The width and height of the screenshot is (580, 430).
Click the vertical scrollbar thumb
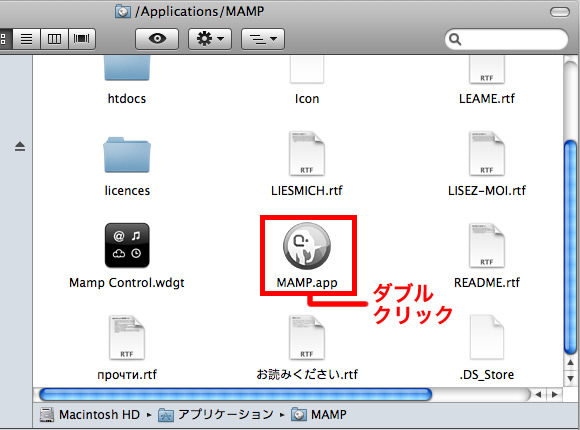click(570, 247)
